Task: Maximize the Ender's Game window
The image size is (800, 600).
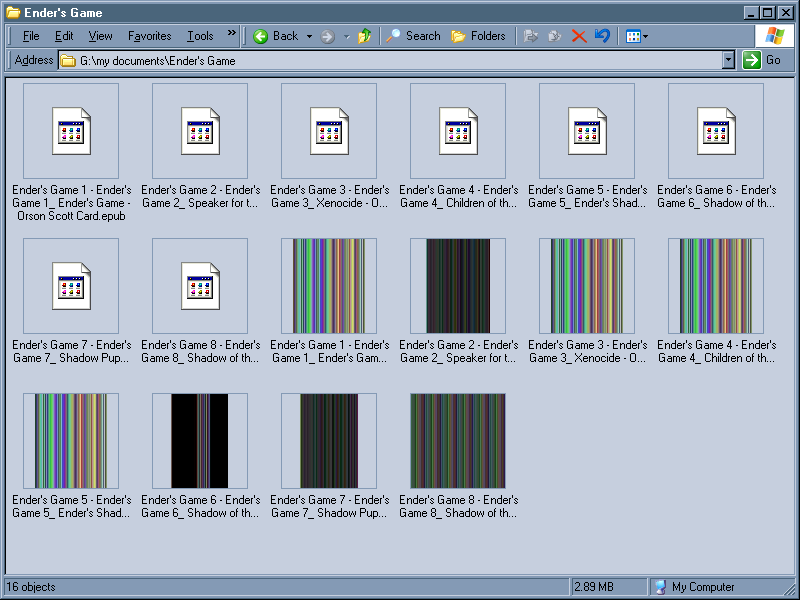Action: click(x=767, y=12)
